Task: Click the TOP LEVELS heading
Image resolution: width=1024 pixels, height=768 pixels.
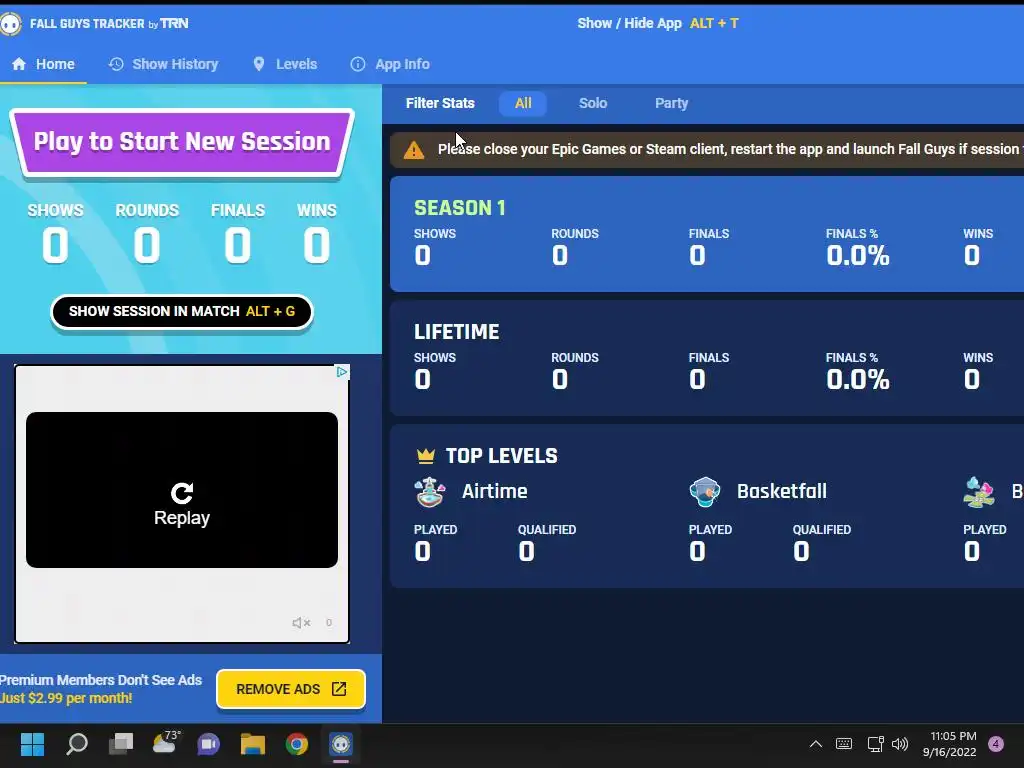Action: tap(502, 456)
